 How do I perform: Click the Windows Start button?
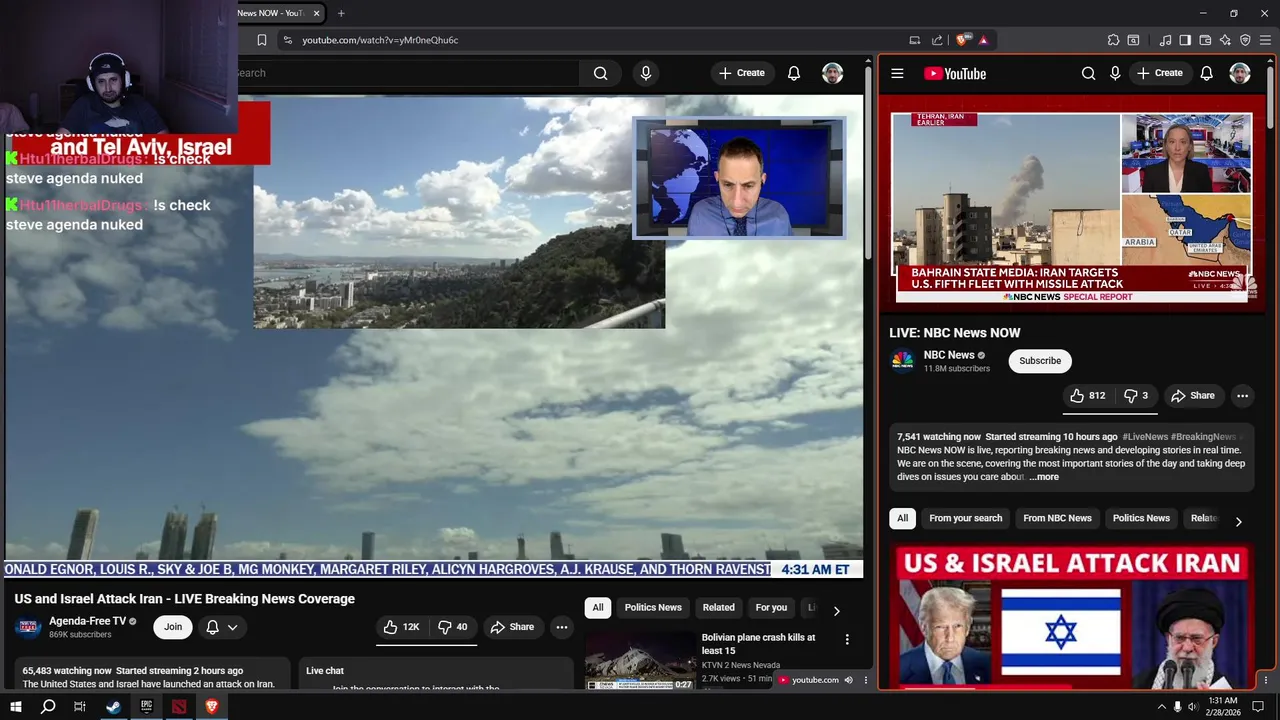[x=15, y=706]
